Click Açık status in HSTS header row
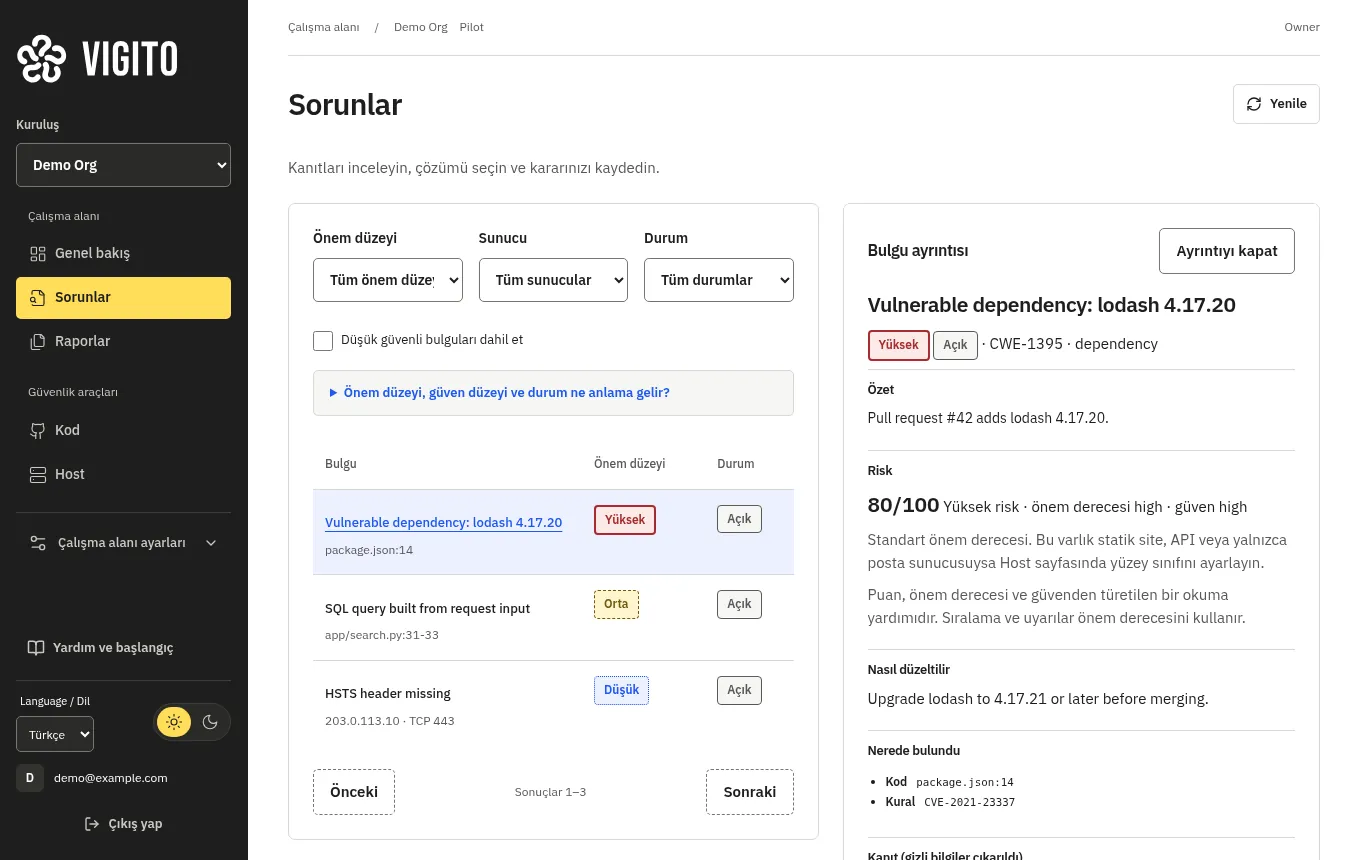 pyautogui.click(x=739, y=690)
